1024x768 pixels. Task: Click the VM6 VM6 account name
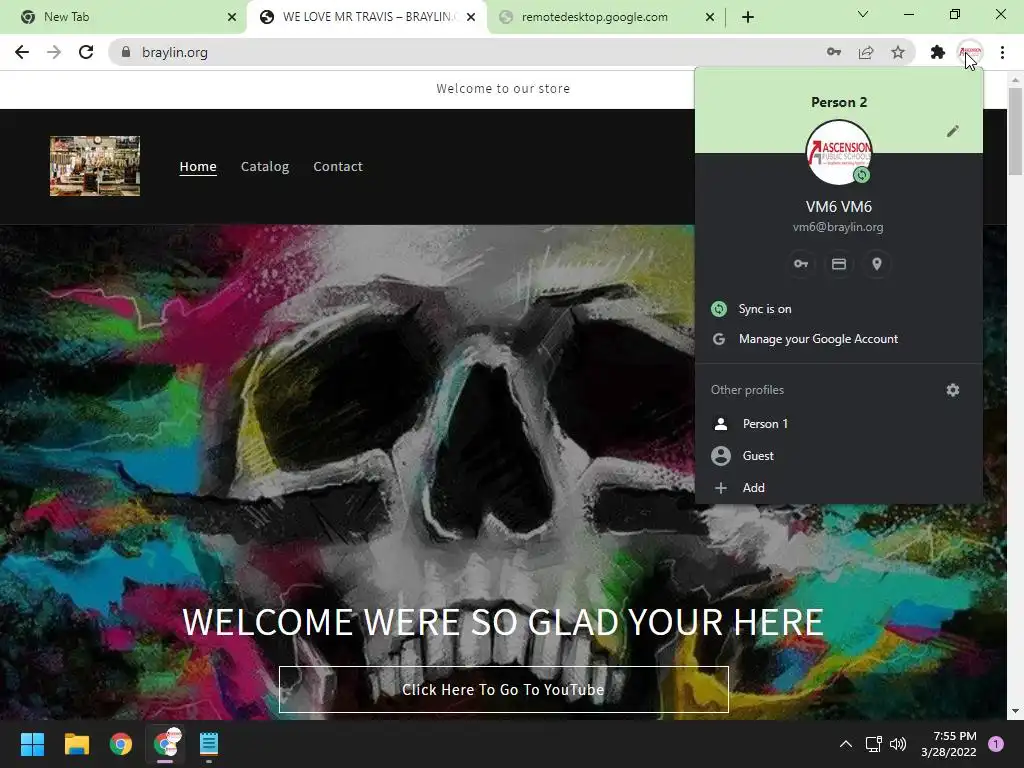click(839, 206)
